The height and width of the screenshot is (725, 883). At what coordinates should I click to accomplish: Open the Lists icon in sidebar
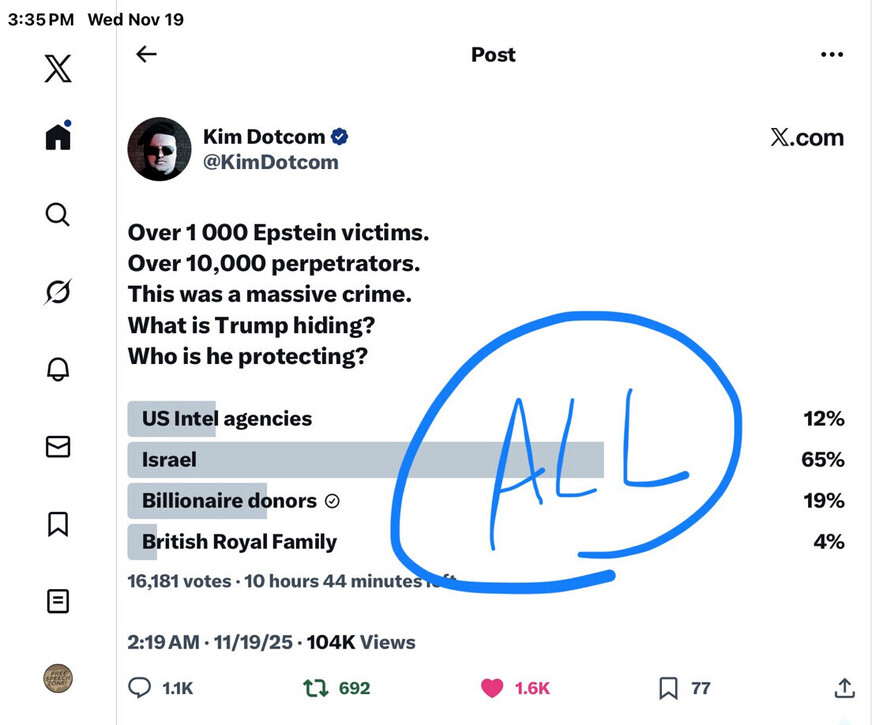pos(58,601)
